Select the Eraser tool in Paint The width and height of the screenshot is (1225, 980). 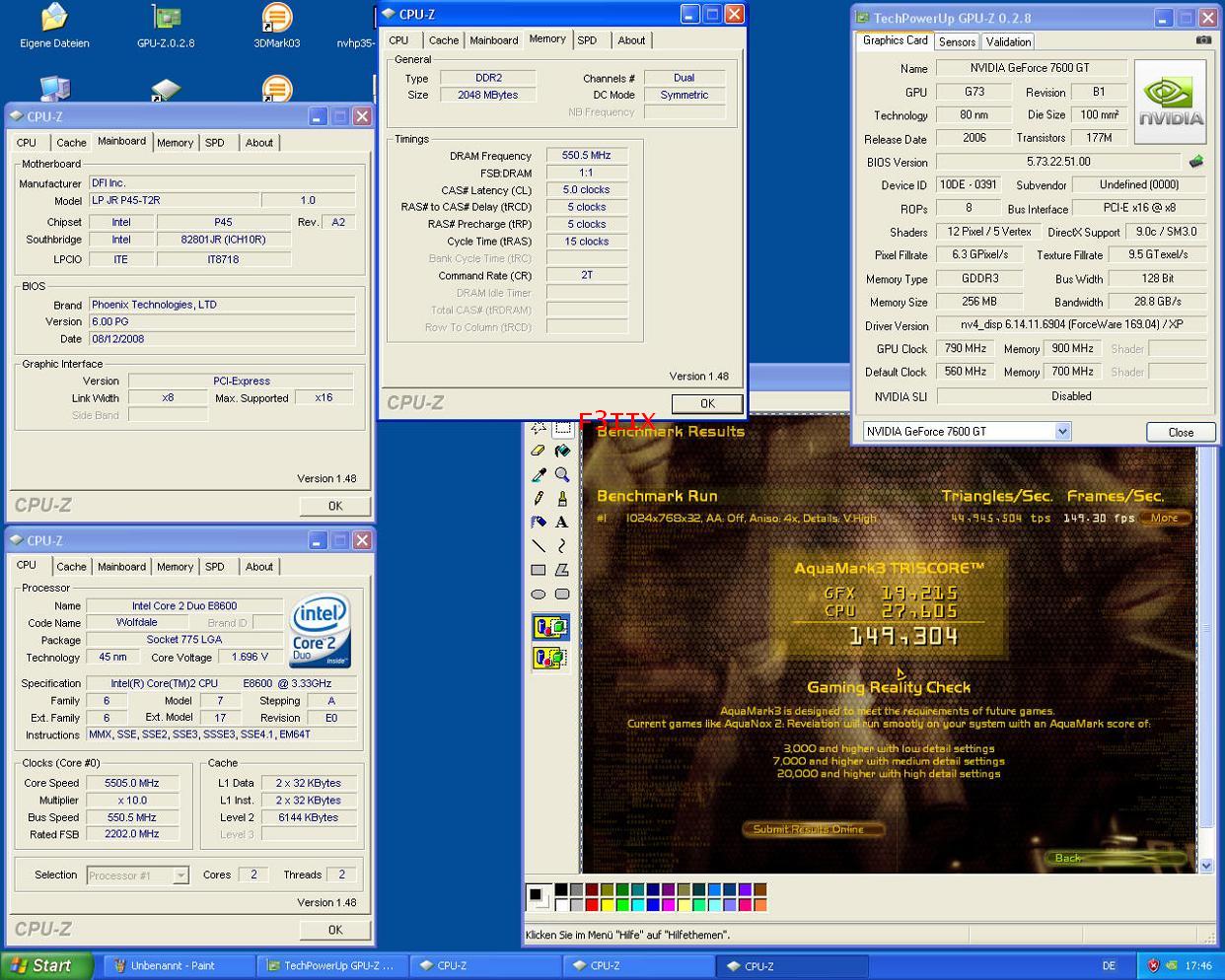point(539,452)
